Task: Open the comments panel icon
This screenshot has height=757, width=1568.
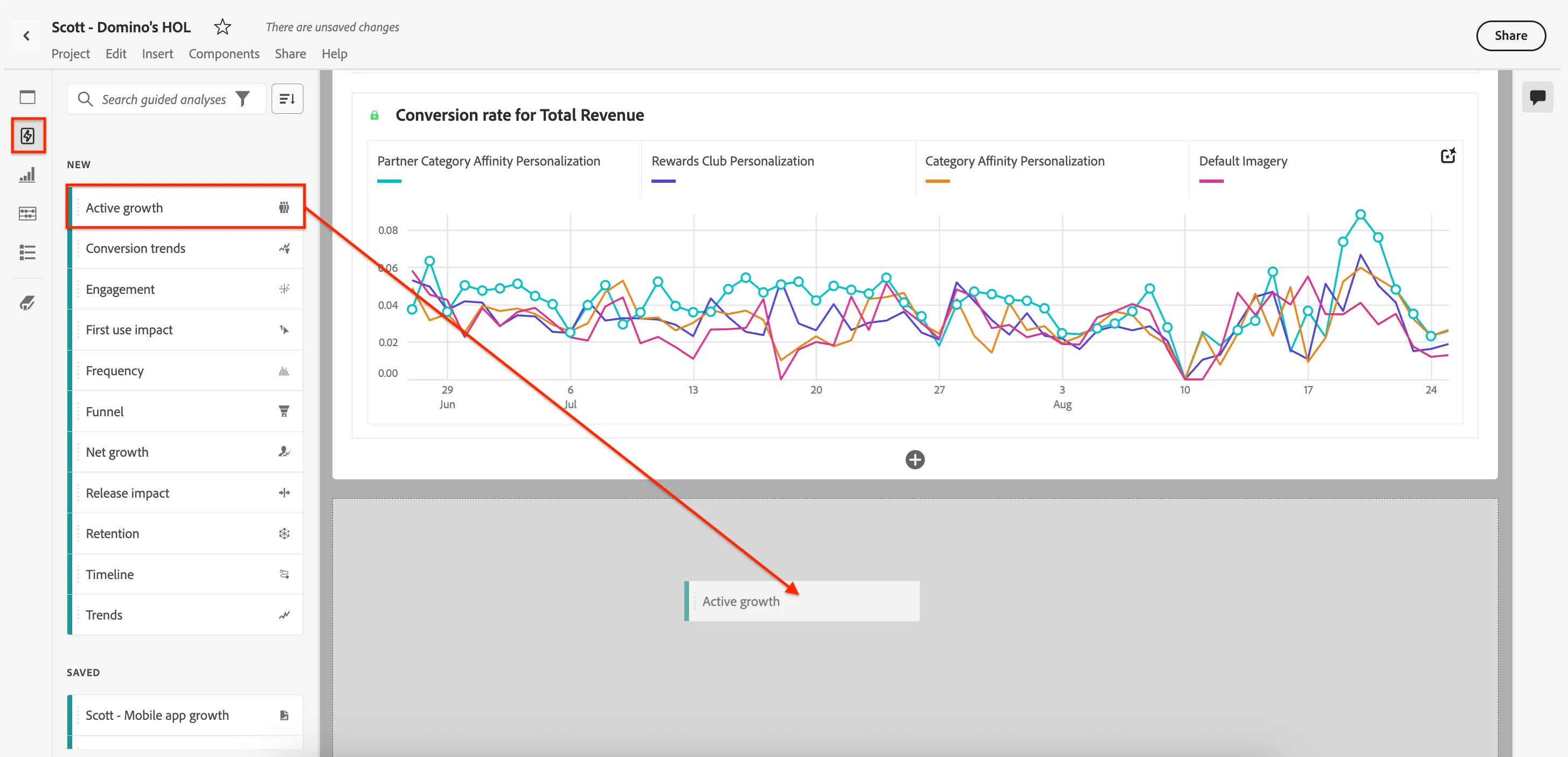Action: pyautogui.click(x=1537, y=97)
